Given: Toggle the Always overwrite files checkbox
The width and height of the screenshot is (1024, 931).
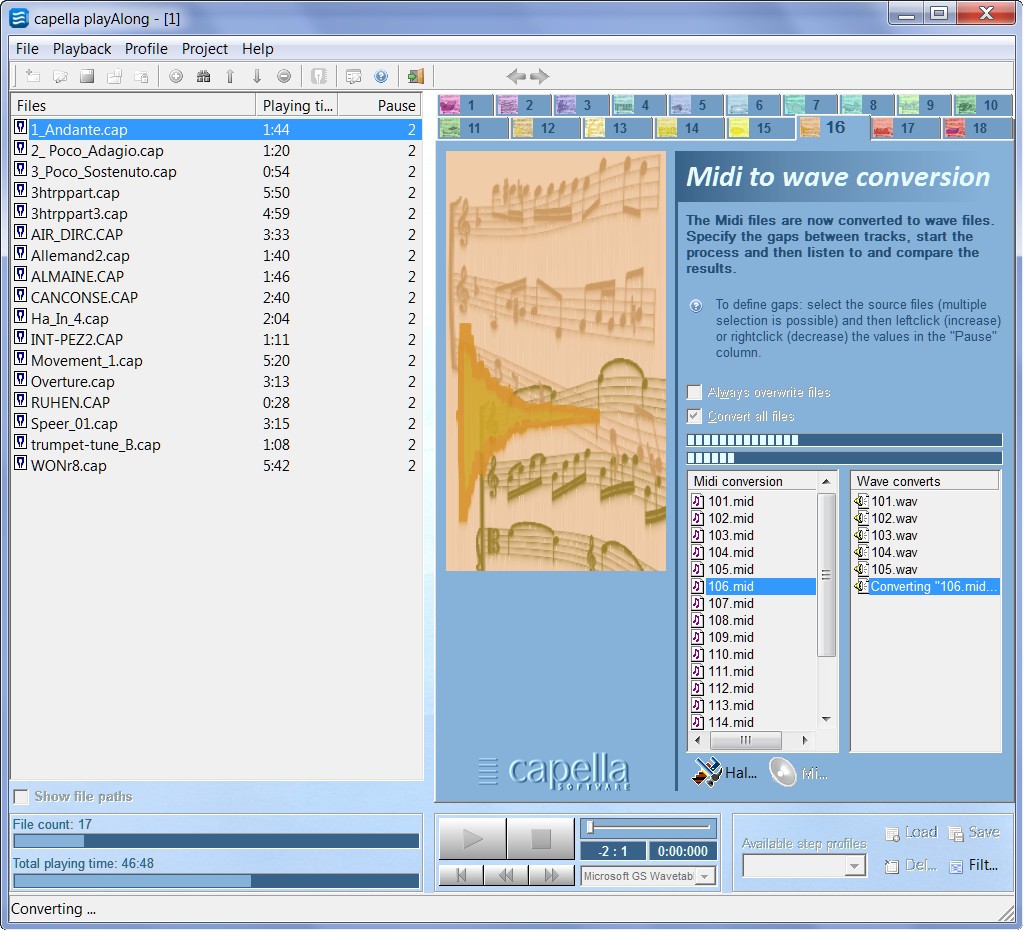Looking at the screenshot, I should pyautogui.click(x=694, y=392).
